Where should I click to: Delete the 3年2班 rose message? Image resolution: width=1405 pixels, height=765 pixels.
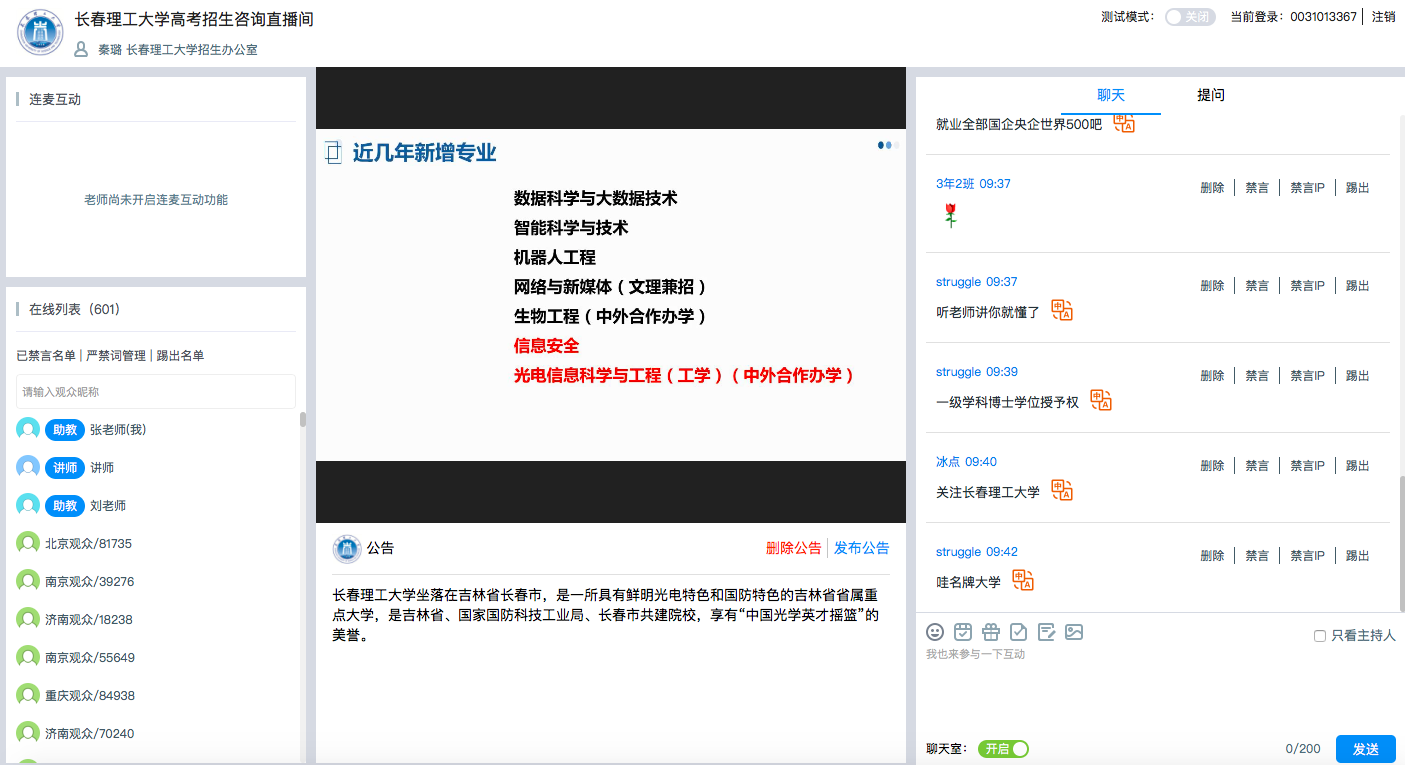tap(1212, 188)
